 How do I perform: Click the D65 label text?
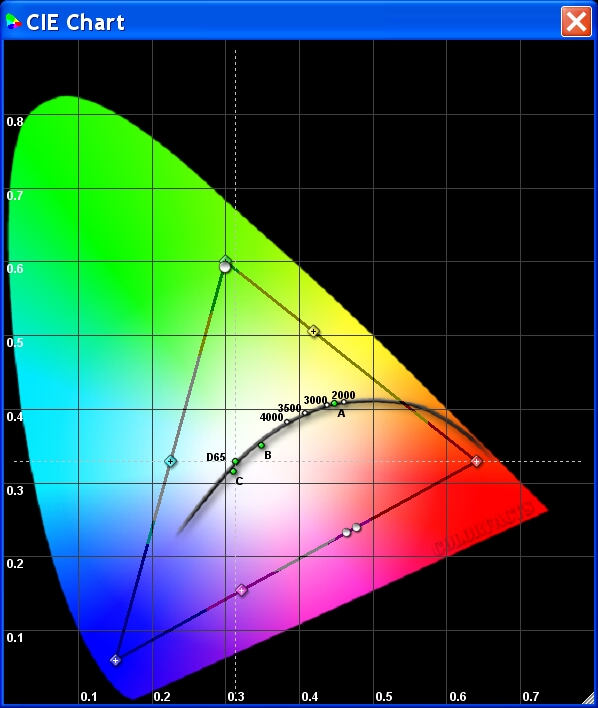[x=216, y=457]
